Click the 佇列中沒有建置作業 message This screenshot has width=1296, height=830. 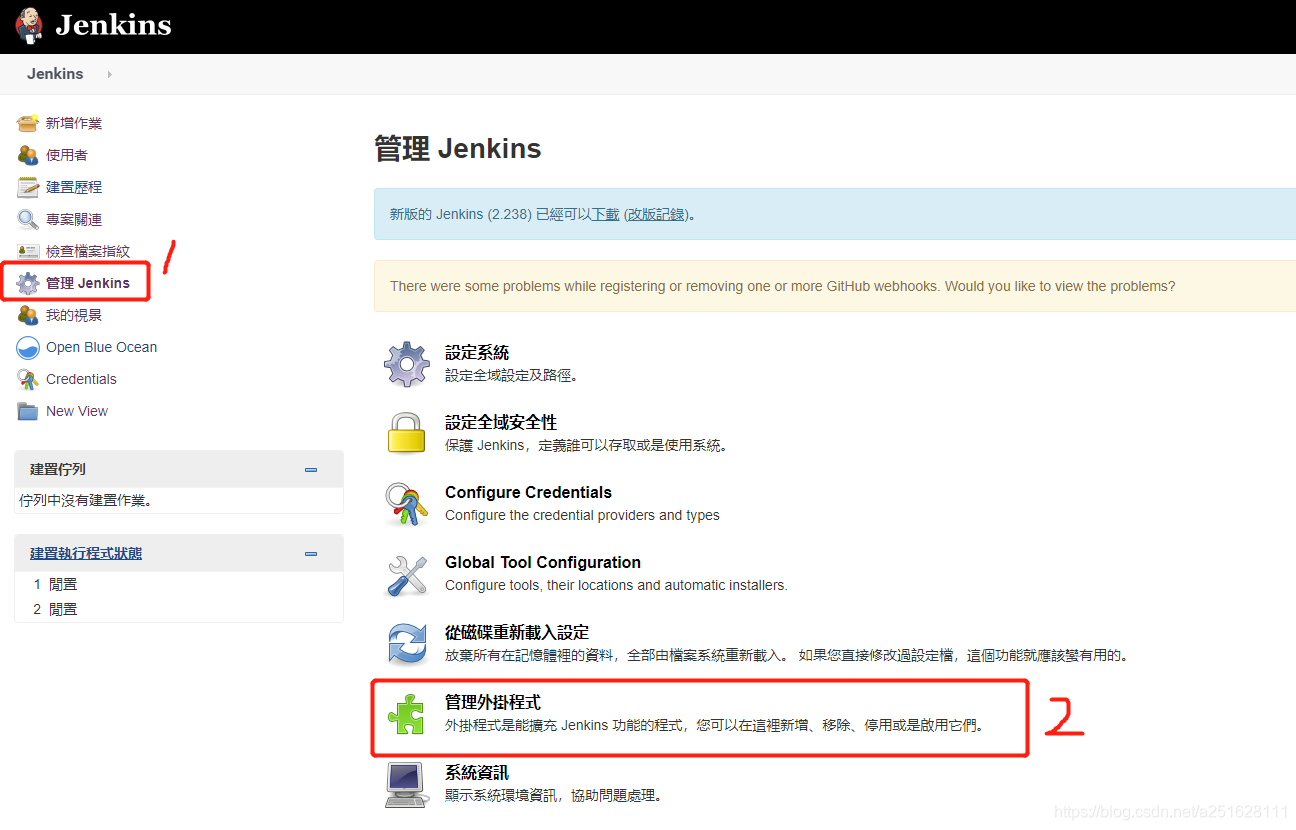pyautogui.click(x=86, y=501)
